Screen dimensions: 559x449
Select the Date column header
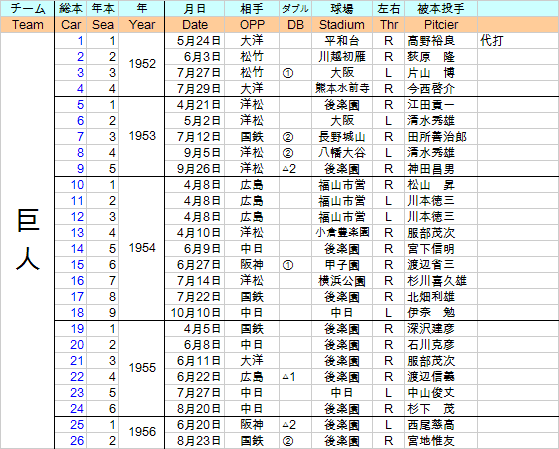pyautogui.click(x=195, y=25)
